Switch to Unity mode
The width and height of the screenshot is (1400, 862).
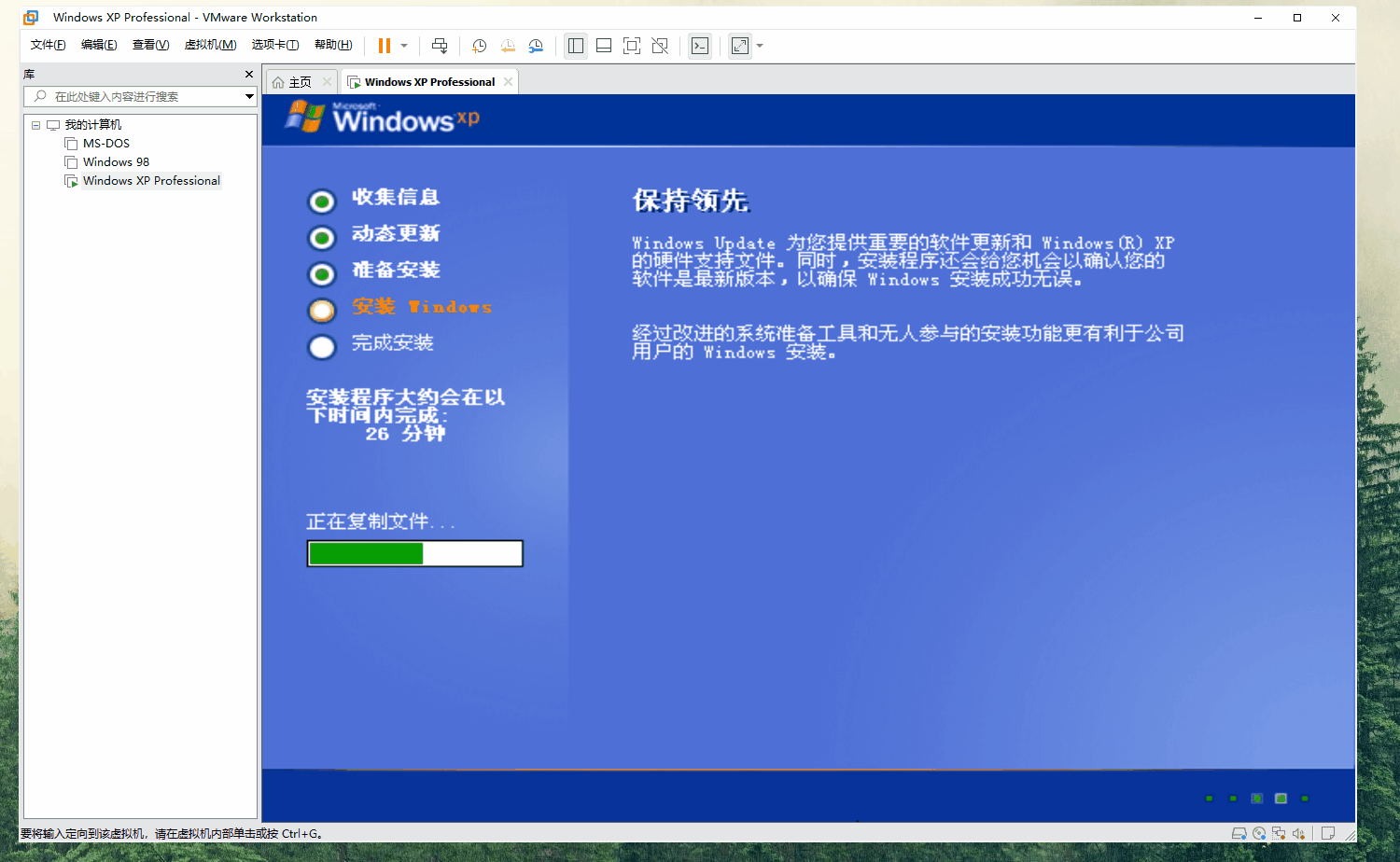point(660,46)
